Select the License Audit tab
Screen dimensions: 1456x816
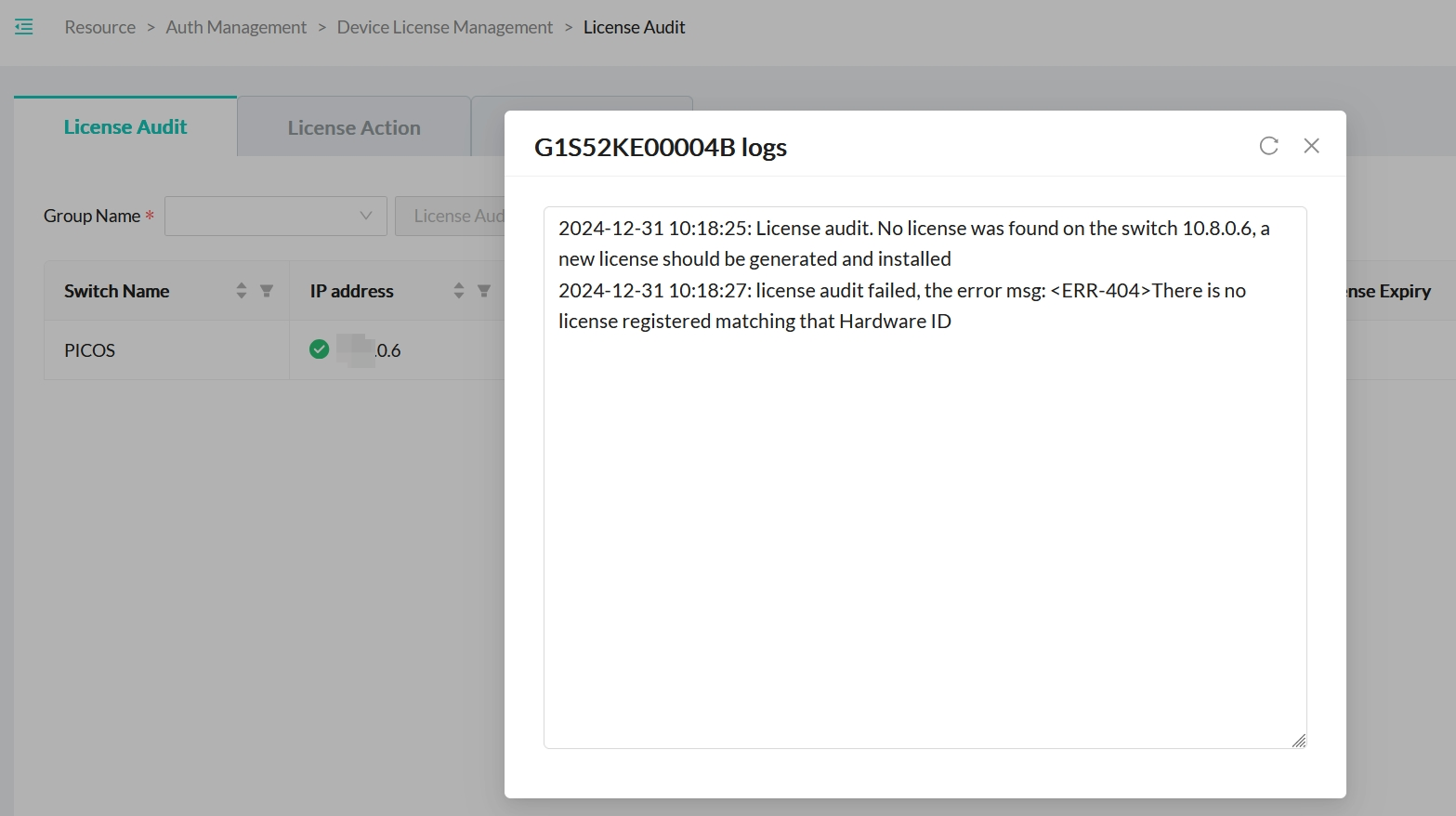[125, 127]
